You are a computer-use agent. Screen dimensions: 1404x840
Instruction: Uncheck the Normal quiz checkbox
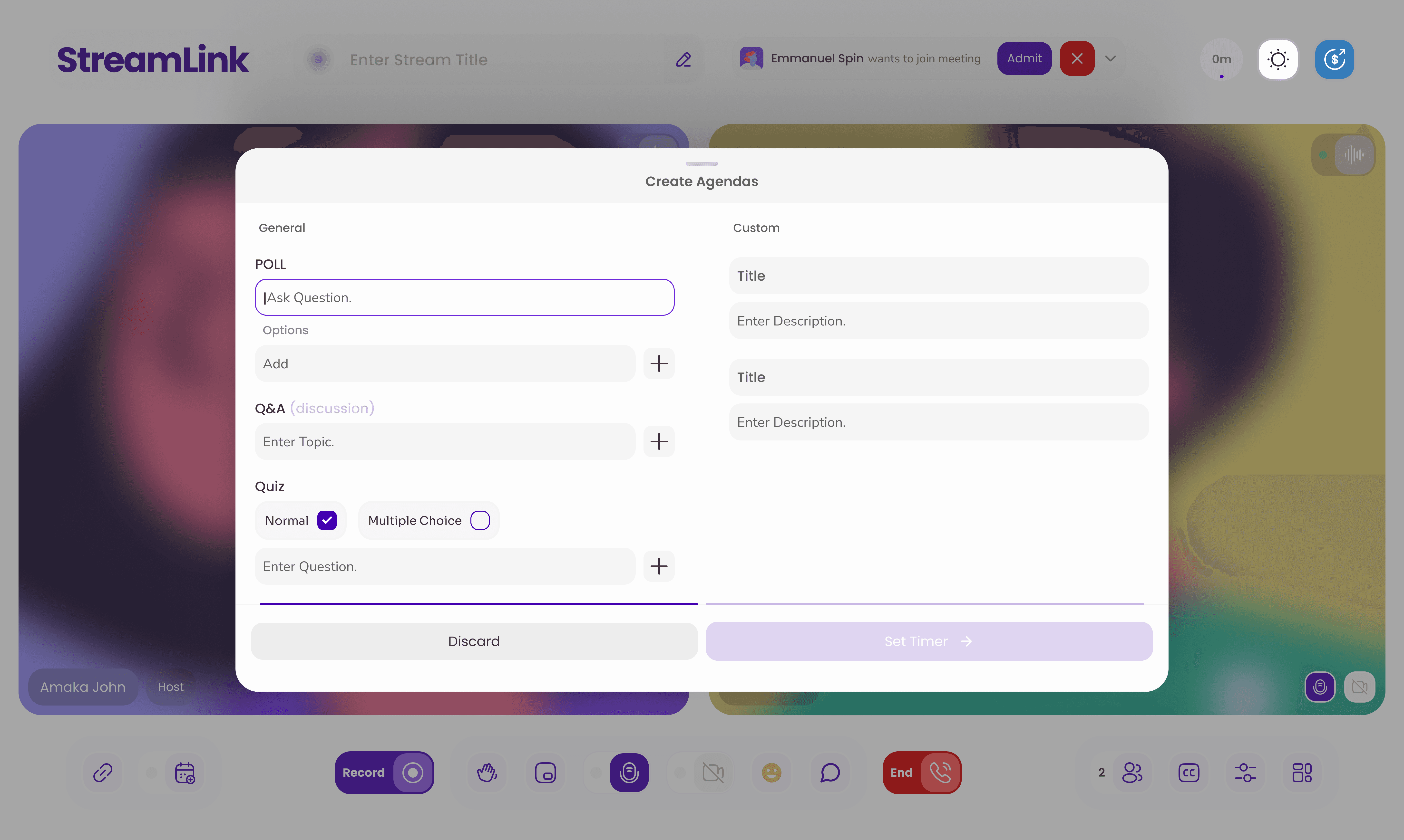[327, 520]
